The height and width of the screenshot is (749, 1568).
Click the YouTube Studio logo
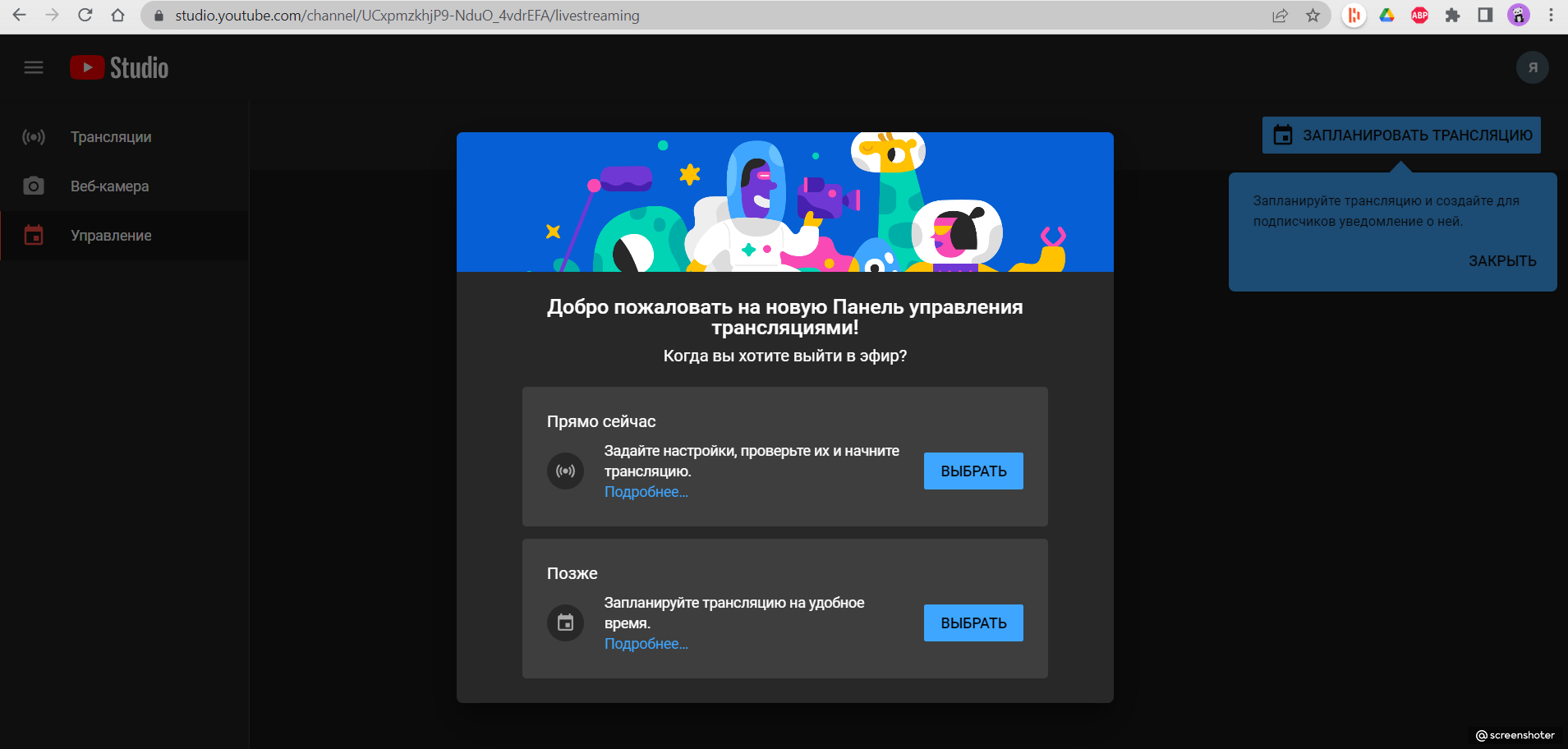[x=120, y=67]
